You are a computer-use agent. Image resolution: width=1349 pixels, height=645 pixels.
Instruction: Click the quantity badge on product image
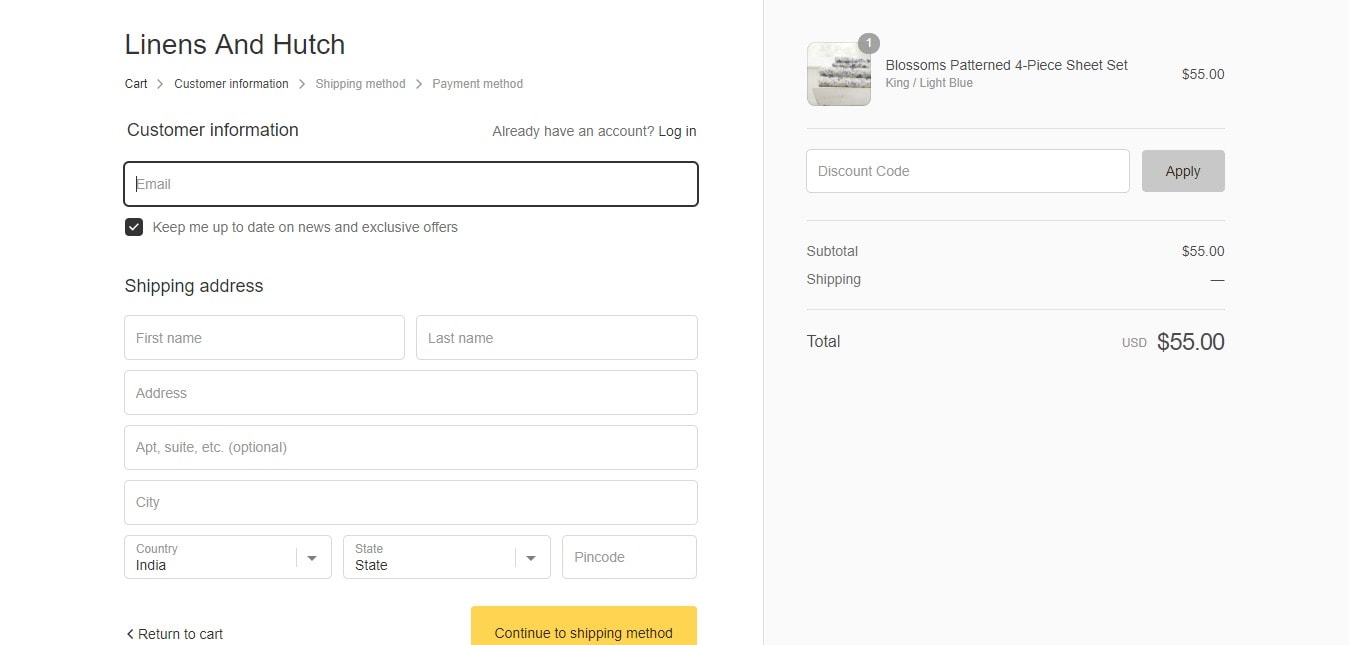click(869, 44)
